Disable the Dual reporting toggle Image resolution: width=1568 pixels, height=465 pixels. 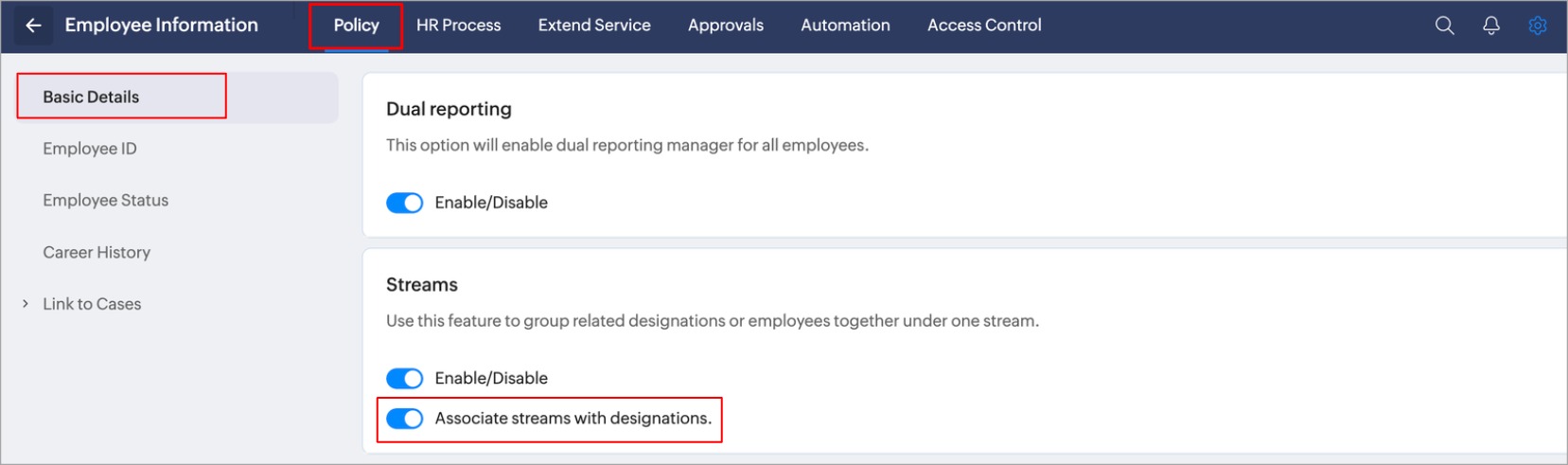point(405,203)
